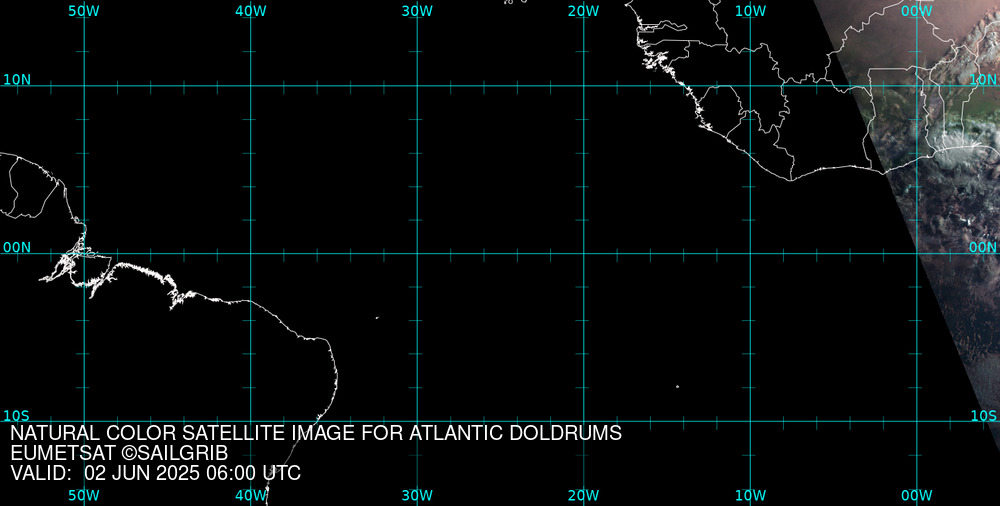Image resolution: width=1000 pixels, height=506 pixels.
Task: Click the 50W label in the top longitude row
Action: pos(84,11)
